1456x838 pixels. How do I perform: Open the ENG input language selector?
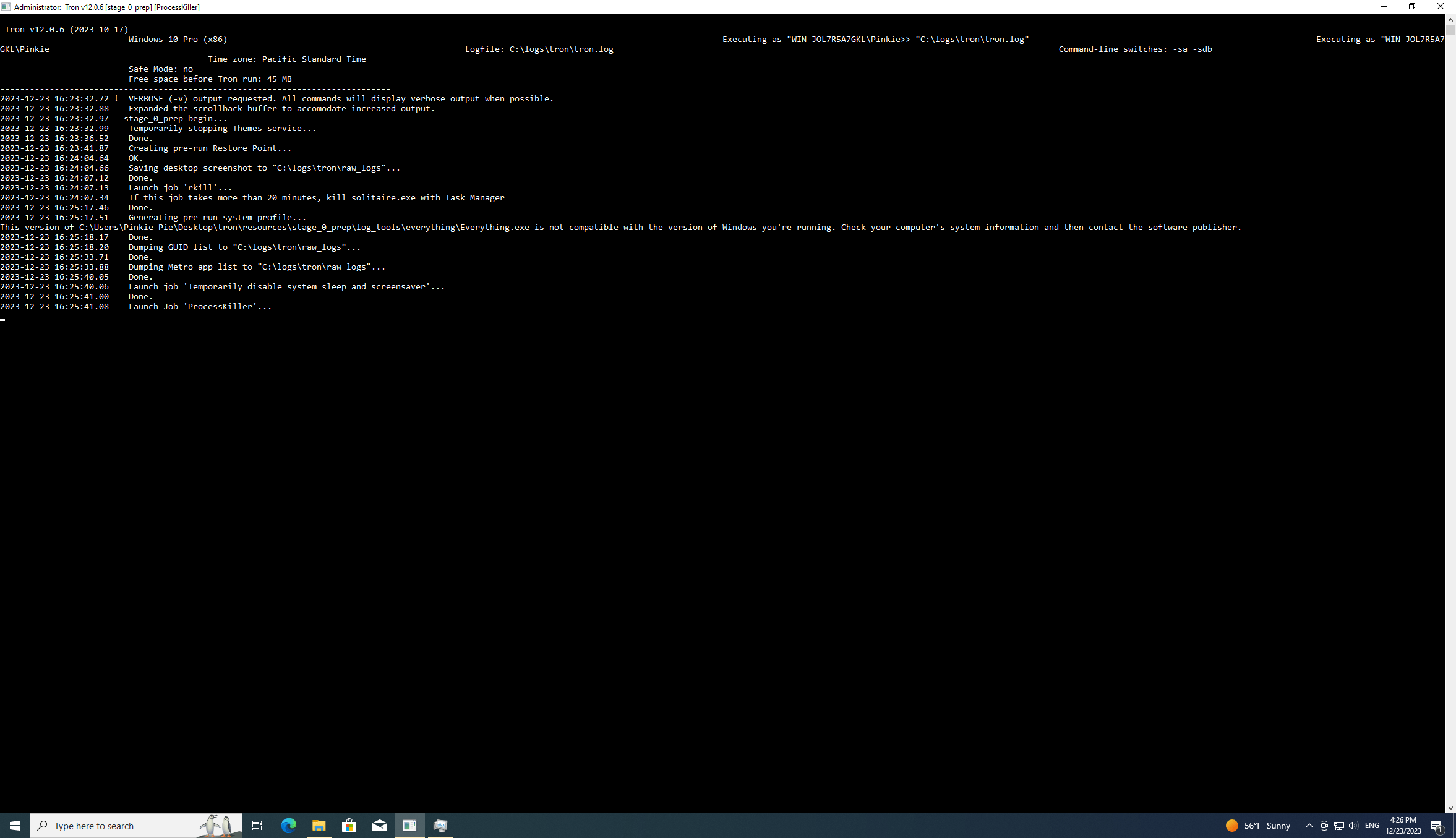[x=1372, y=826]
